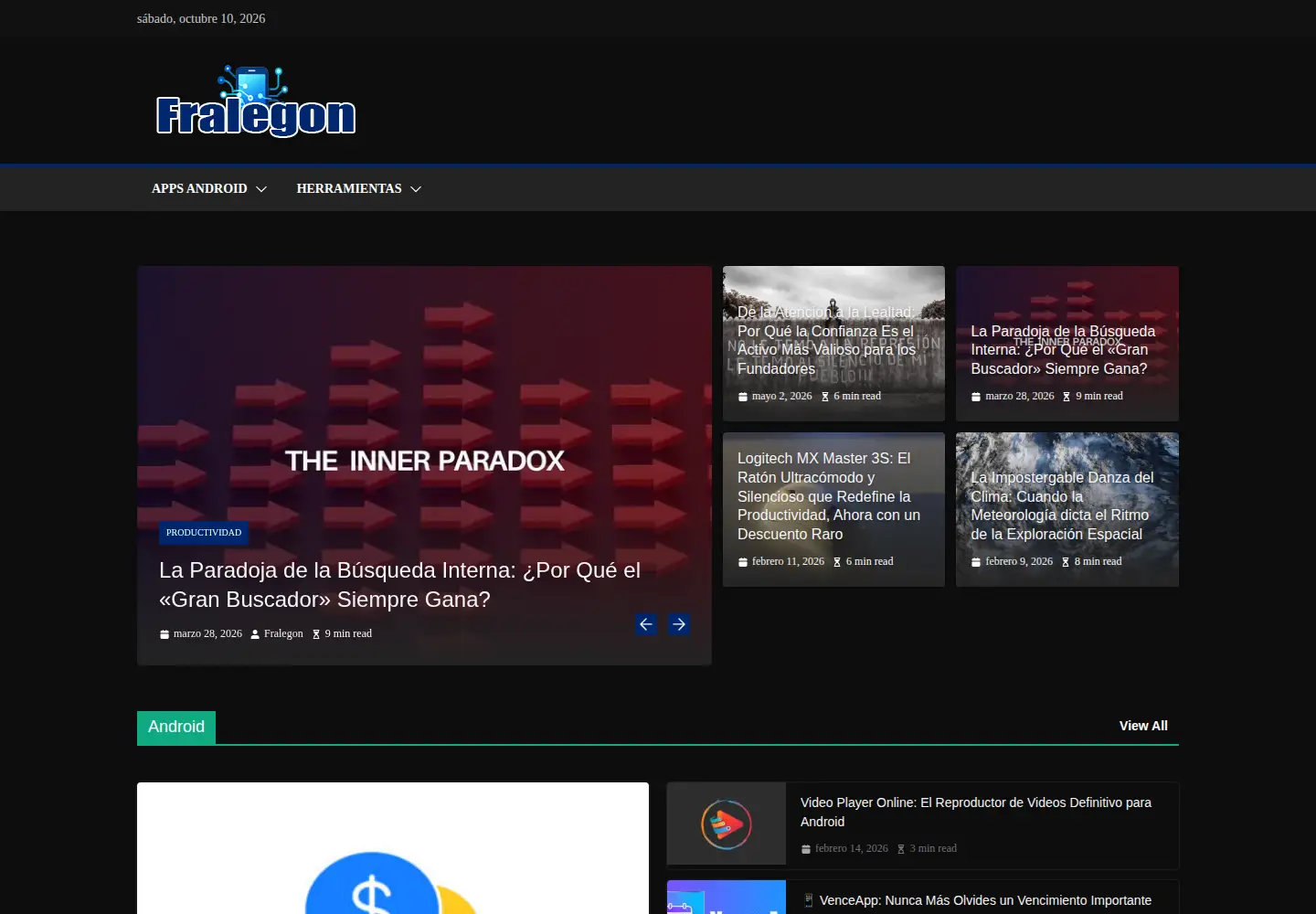Click the Fralegon site logo
This screenshot has height=914, width=1316.
click(x=256, y=101)
